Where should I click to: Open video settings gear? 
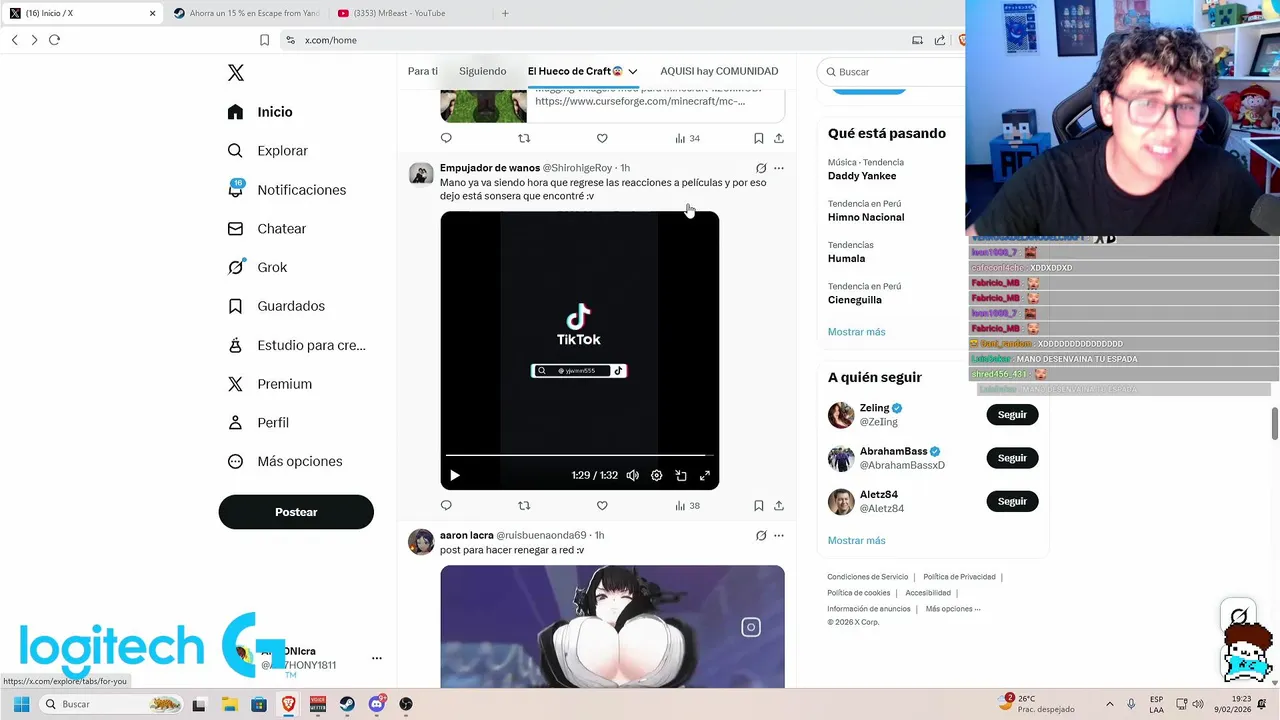point(657,476)
